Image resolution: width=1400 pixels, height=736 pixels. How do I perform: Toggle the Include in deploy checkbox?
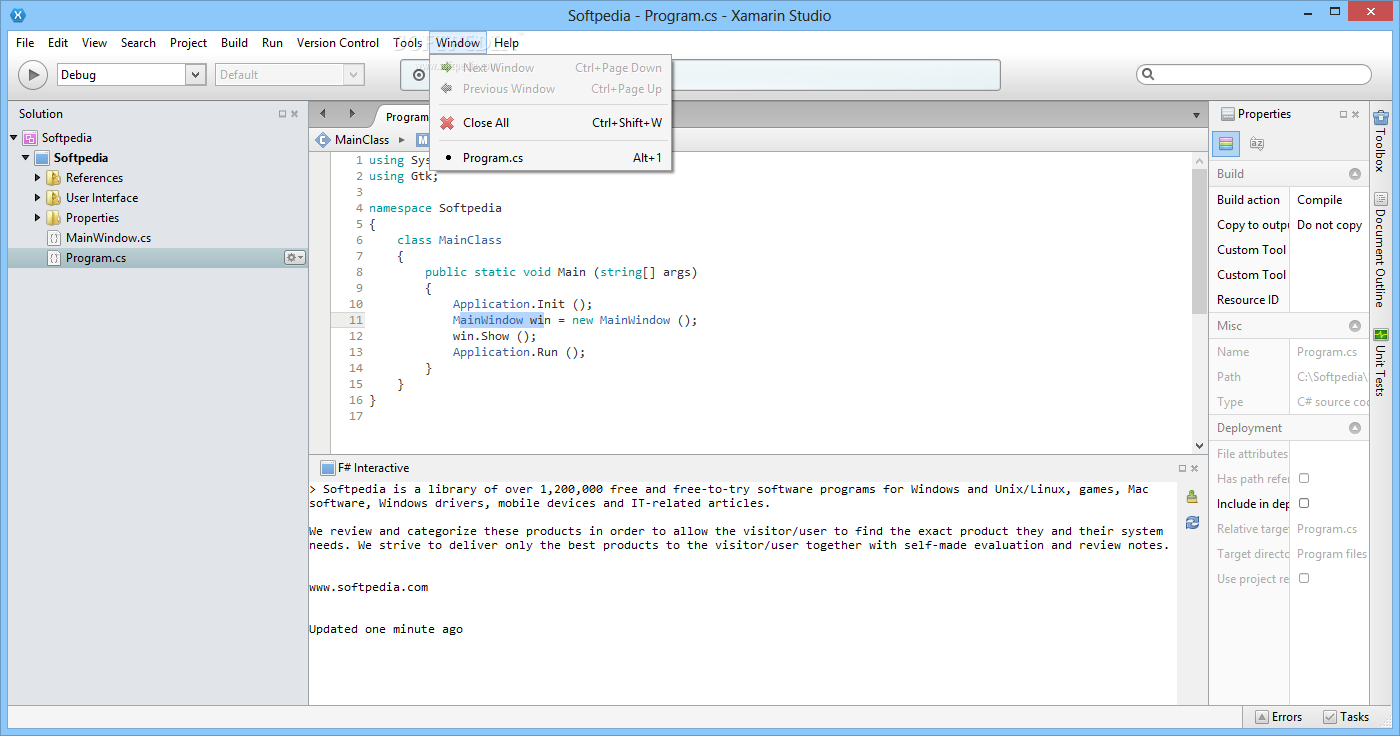(x=1303, y=503)
